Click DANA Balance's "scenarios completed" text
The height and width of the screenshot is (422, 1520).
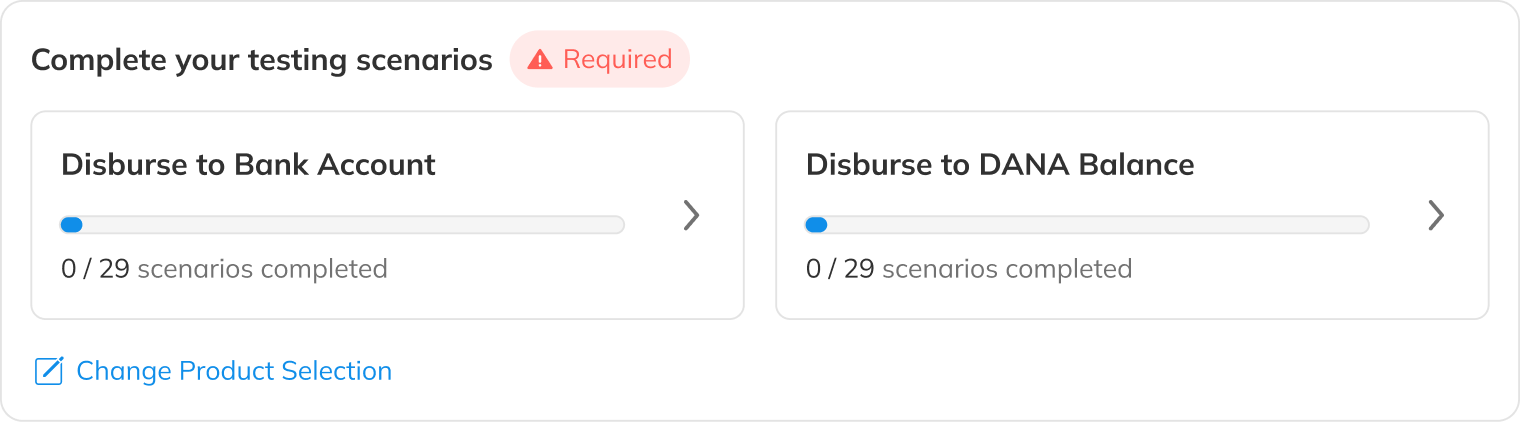(x=1007, y=269)
